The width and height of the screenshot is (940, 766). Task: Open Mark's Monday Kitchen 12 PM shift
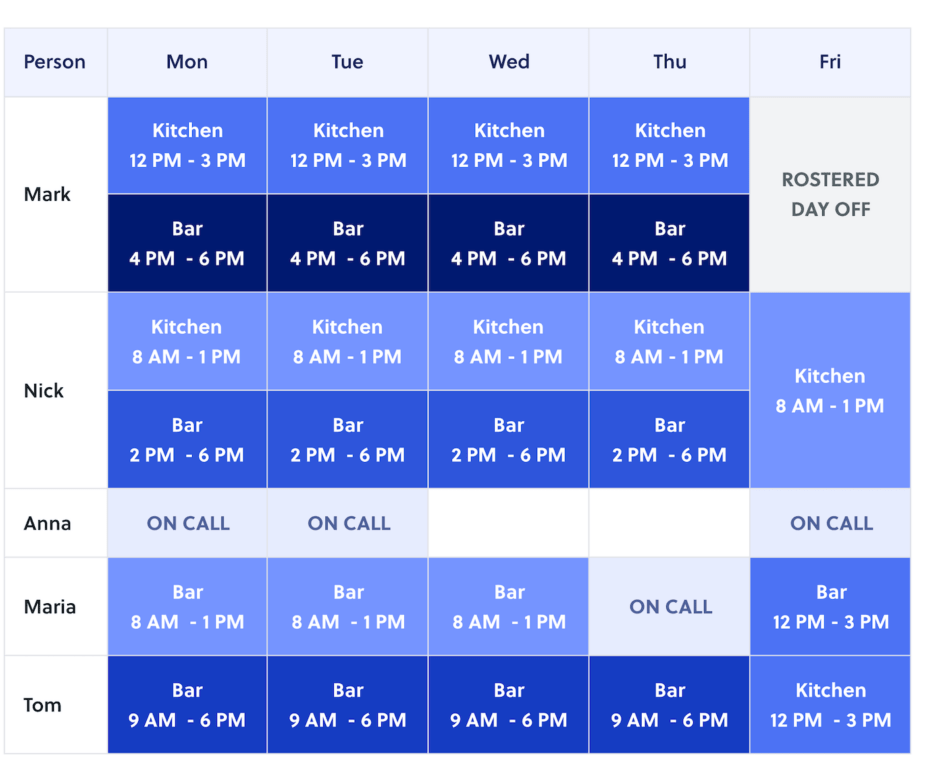pyautogui.click(x=187, y=146)
